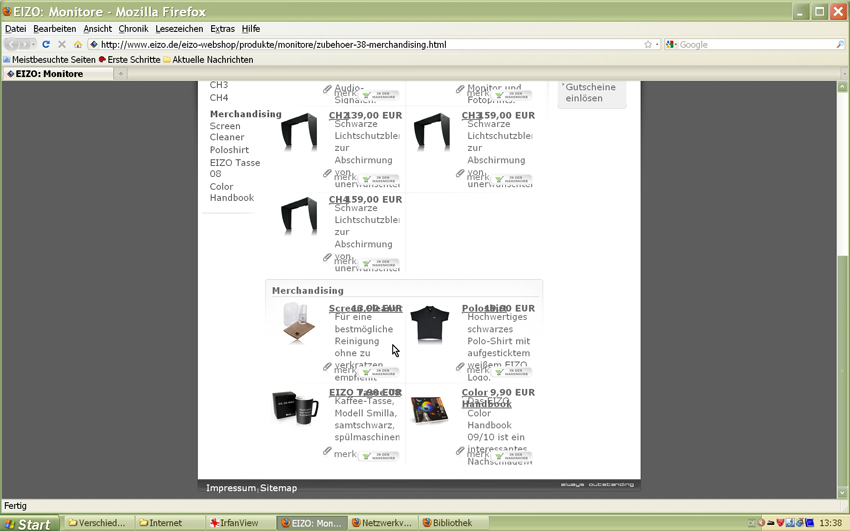850x531 pixels.
Task: Click the Google search input field
Action: (x=756, y=44)
